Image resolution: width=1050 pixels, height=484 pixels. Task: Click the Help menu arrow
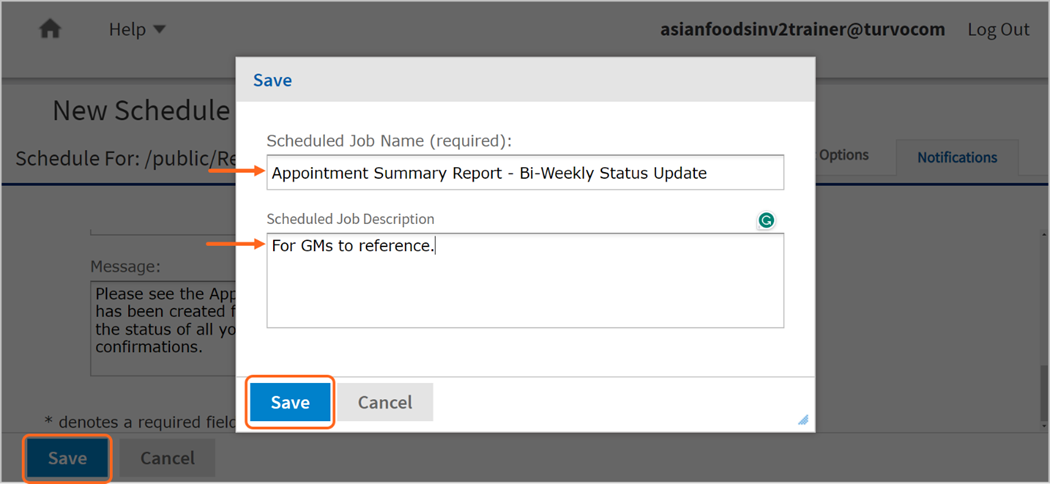(x=159, y=29)
